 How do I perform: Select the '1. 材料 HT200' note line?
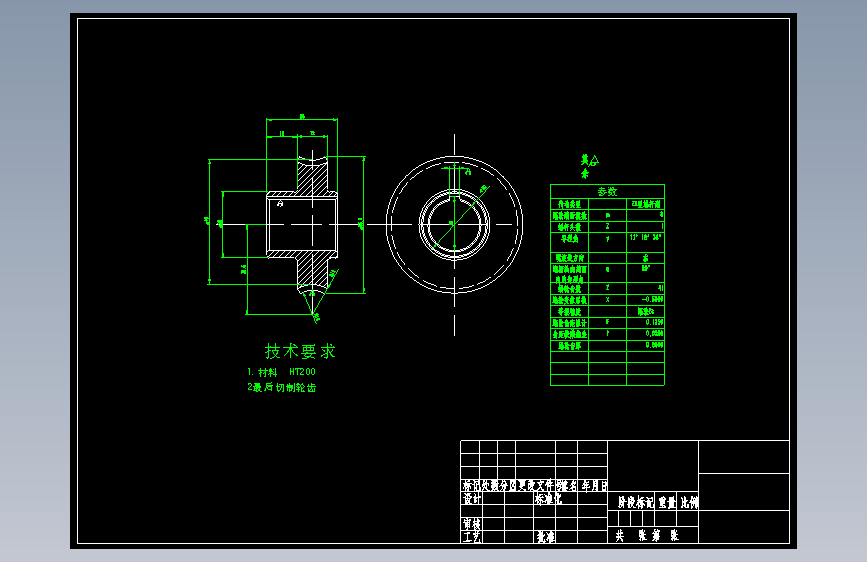[281, 372]
